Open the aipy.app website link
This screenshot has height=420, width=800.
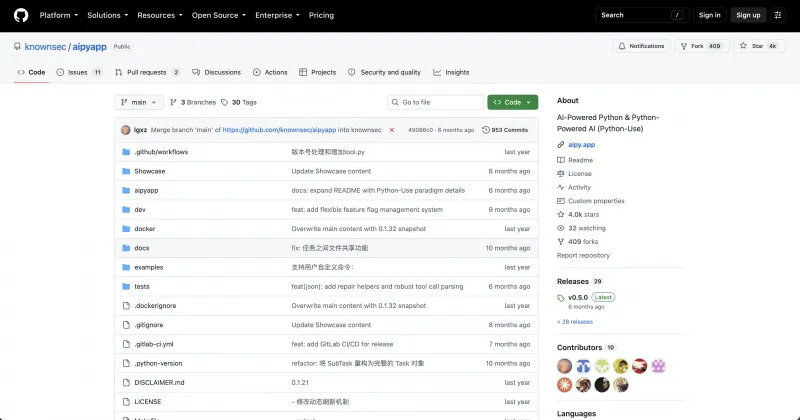[581, 145]
